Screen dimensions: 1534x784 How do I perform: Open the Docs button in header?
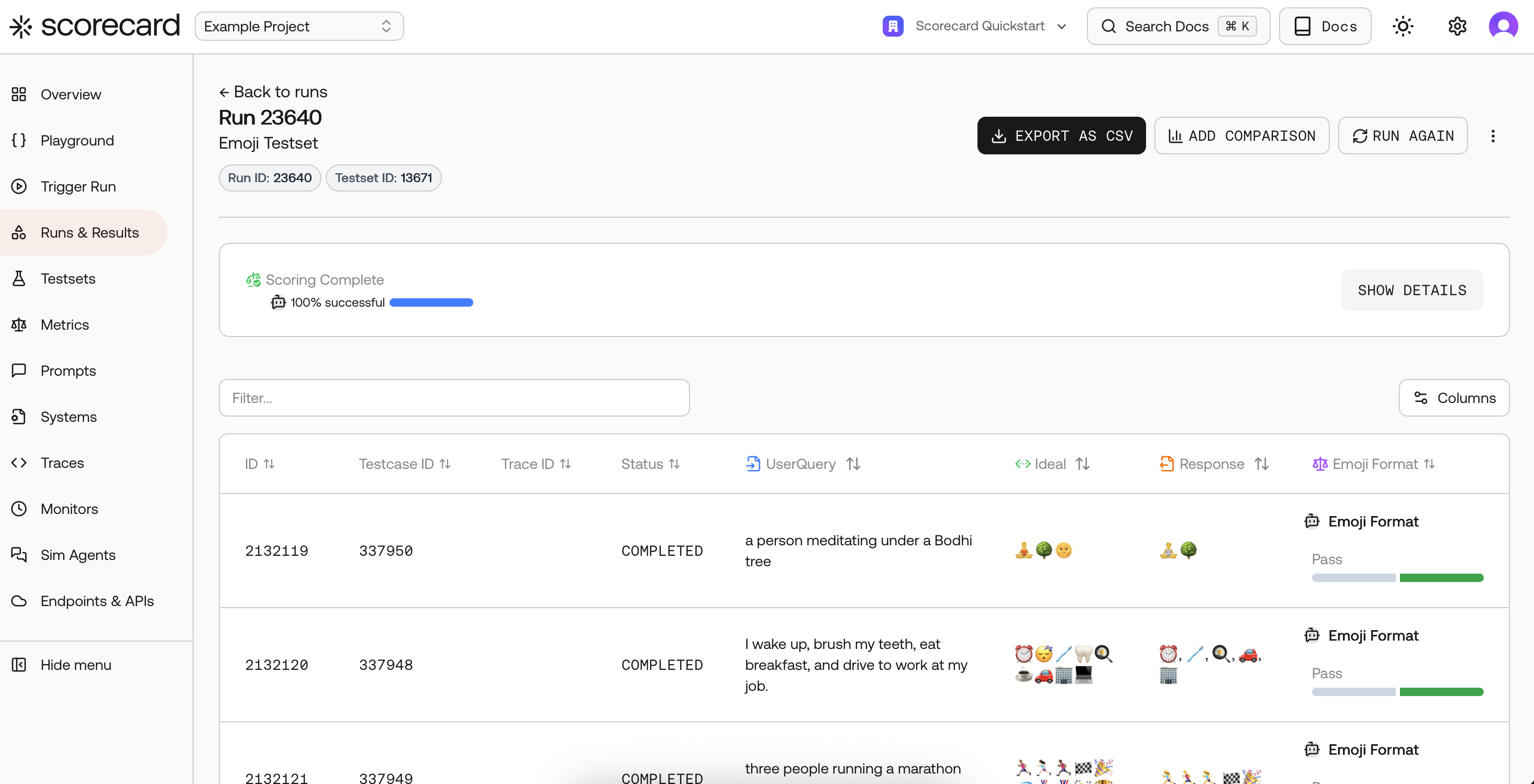(1325, 26)
